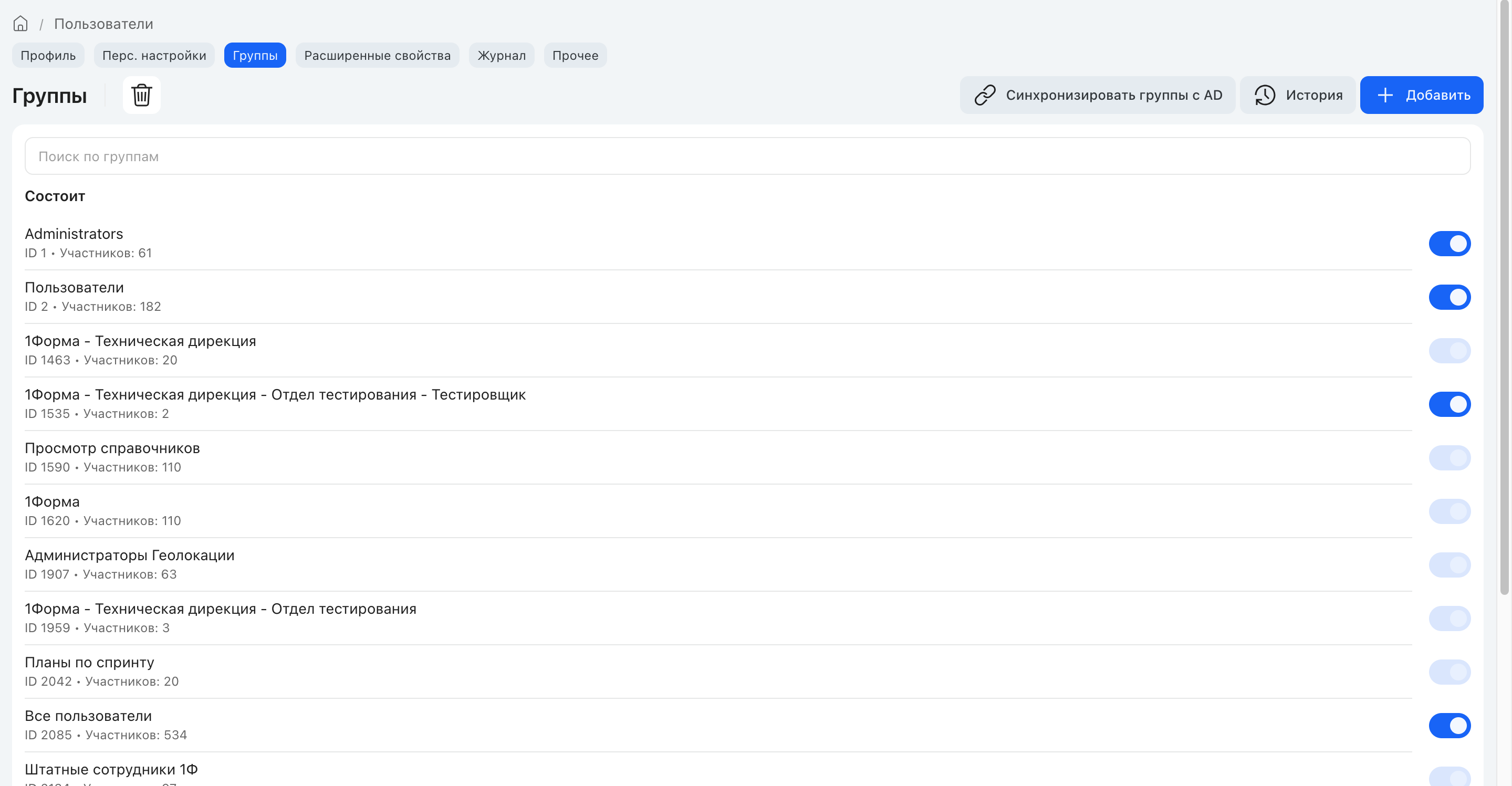Toggle Пользователи group switch ID 2
1512x786 pixels.
(1450, 297)
